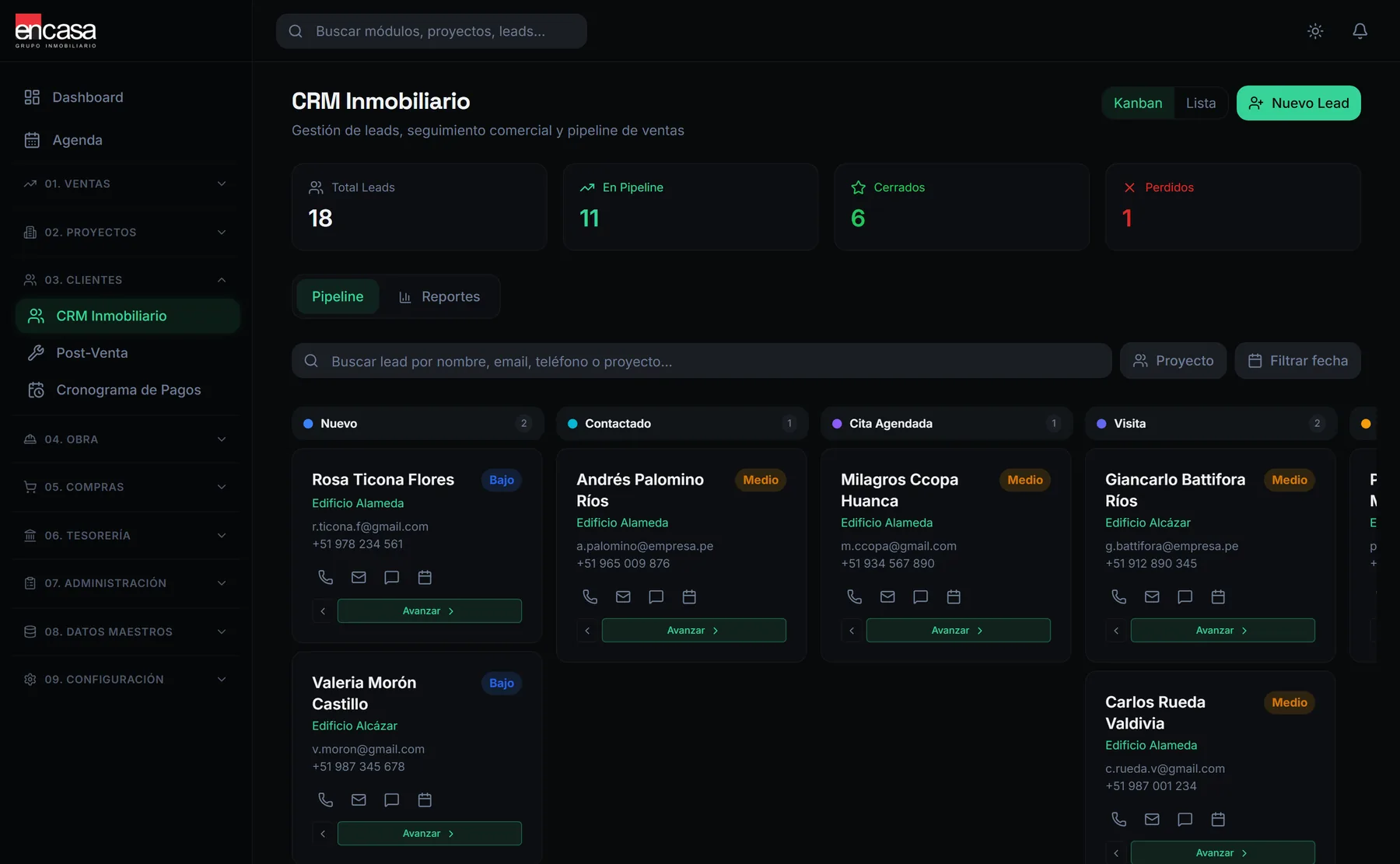The height and width of the screenshot is (864, 1400).
Task: Open Post-Venta in sidebar
Action: (128, 353)
